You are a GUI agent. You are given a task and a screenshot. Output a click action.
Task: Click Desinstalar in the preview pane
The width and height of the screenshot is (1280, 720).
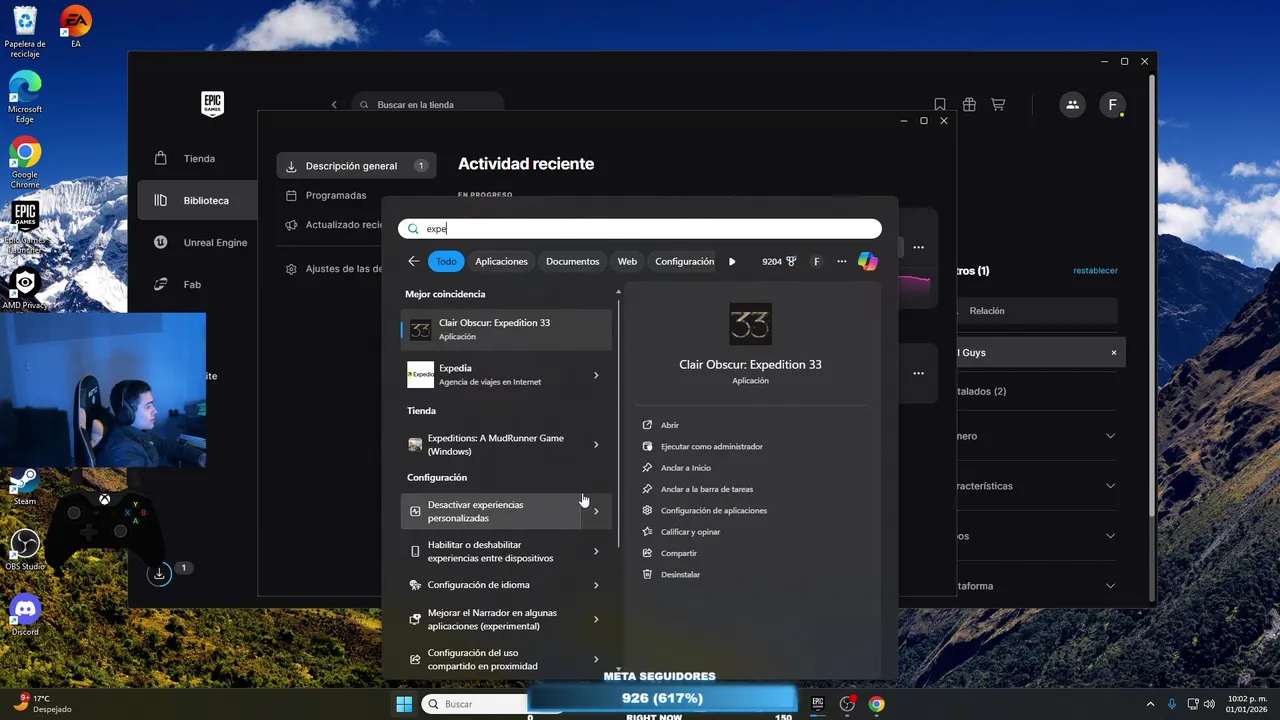(680, 574)
